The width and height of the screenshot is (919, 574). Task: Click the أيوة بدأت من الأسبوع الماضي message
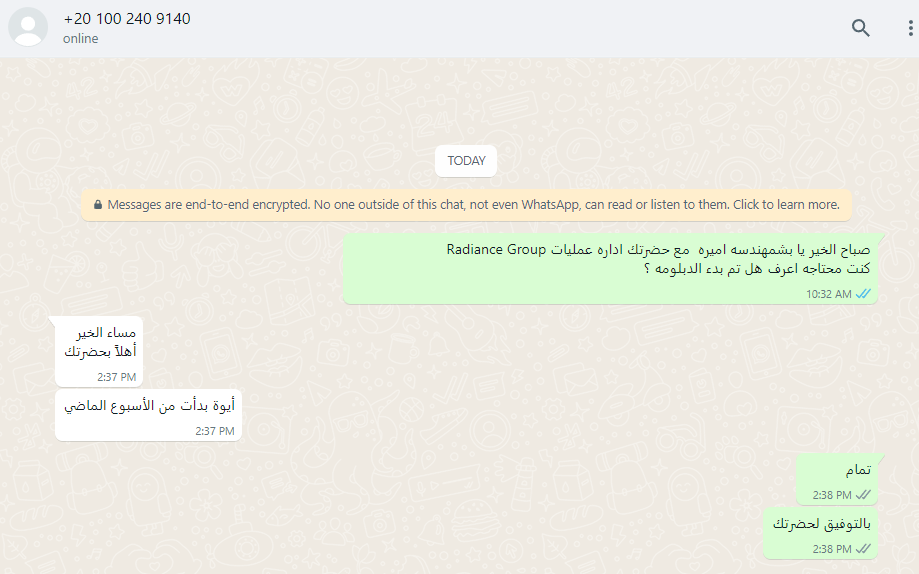[x=148, y=415]
